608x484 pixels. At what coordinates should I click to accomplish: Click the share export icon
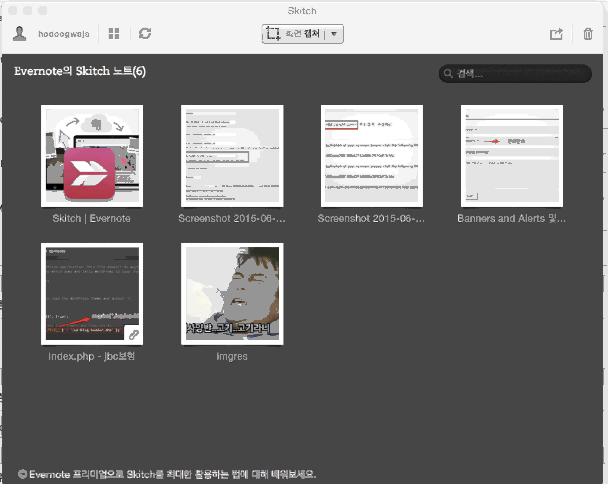click(x=556, y=34)
